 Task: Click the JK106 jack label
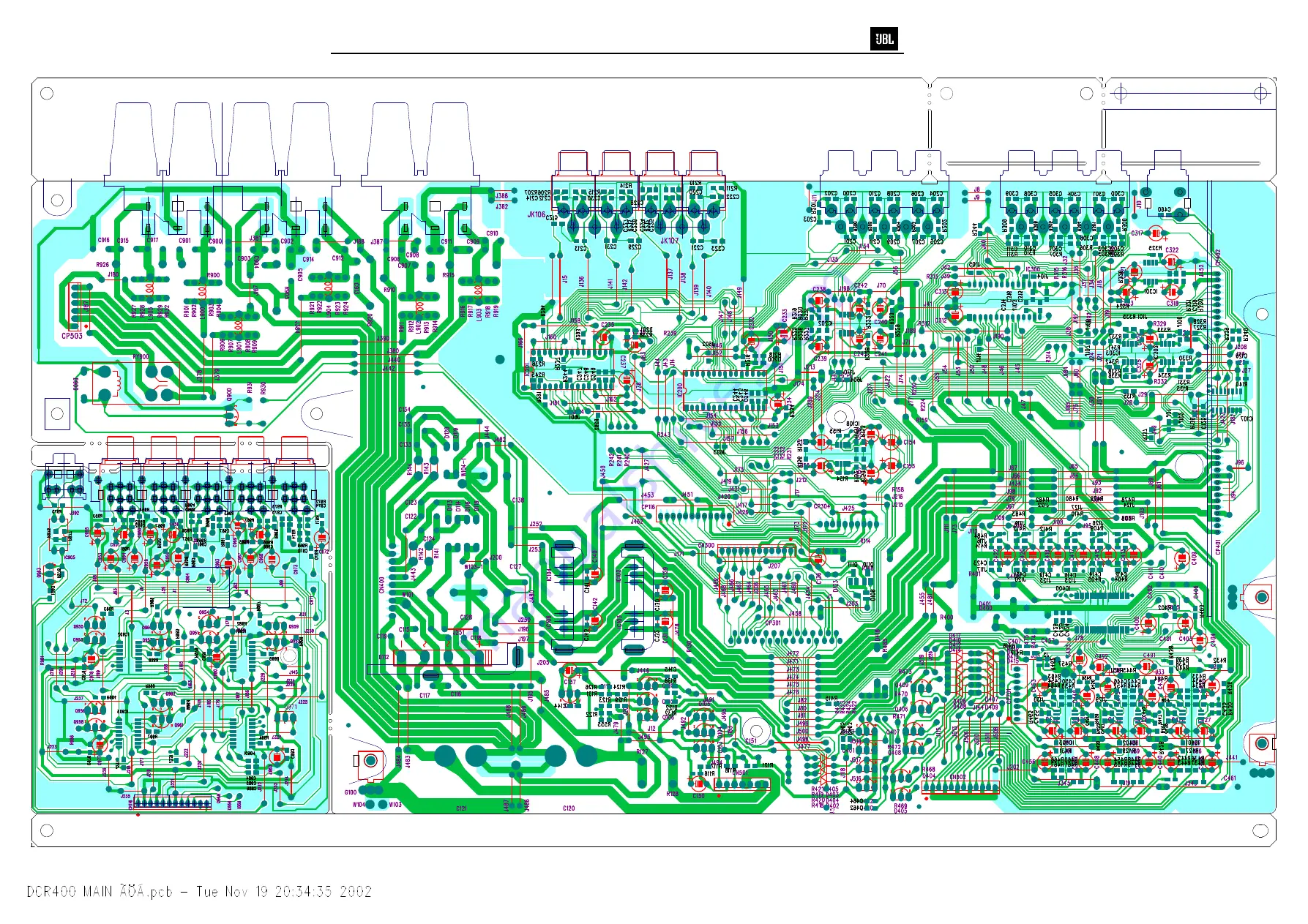pos(537,214)
